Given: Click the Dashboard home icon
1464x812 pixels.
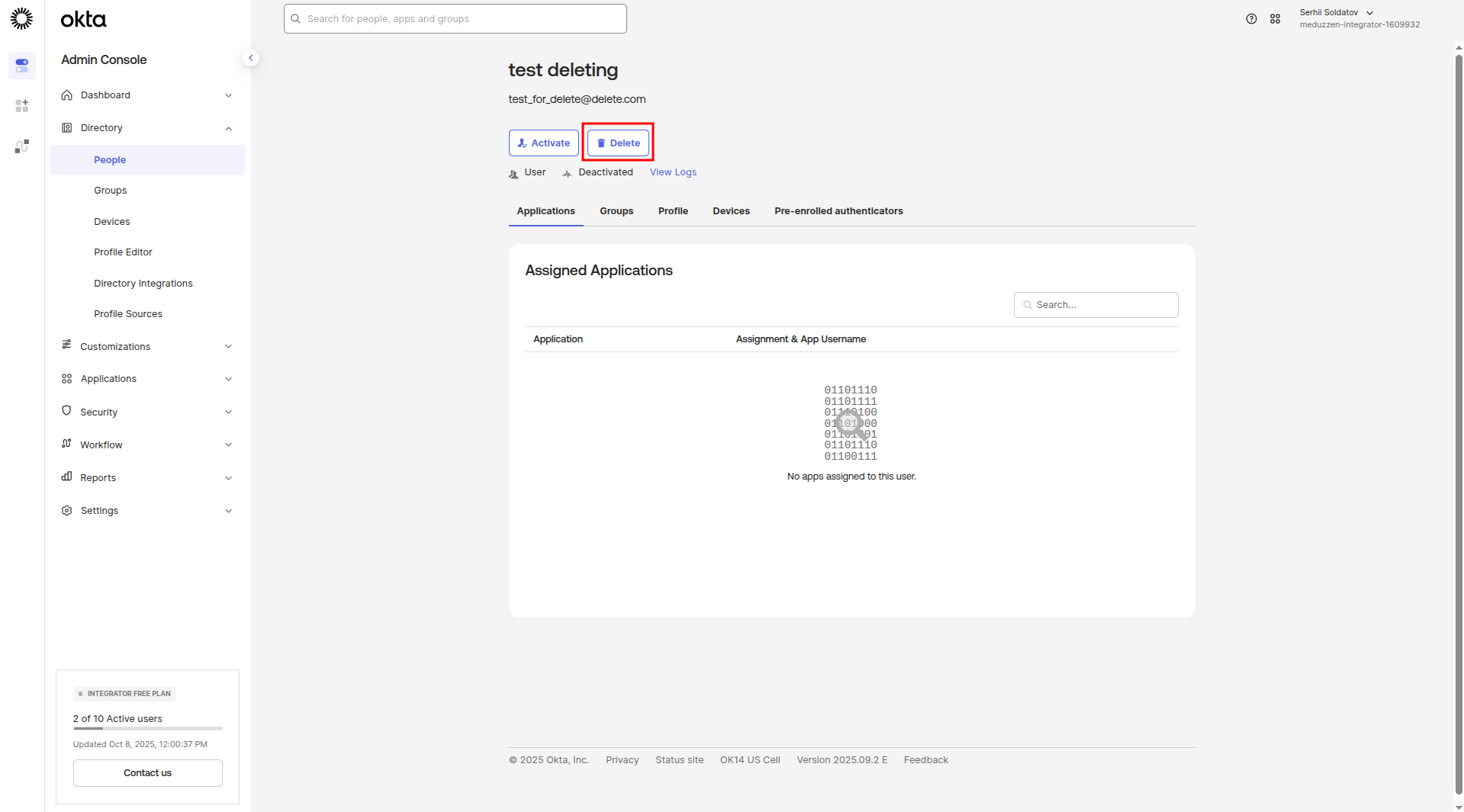Looking at the screenshot, I should click(x=66, y=95).
